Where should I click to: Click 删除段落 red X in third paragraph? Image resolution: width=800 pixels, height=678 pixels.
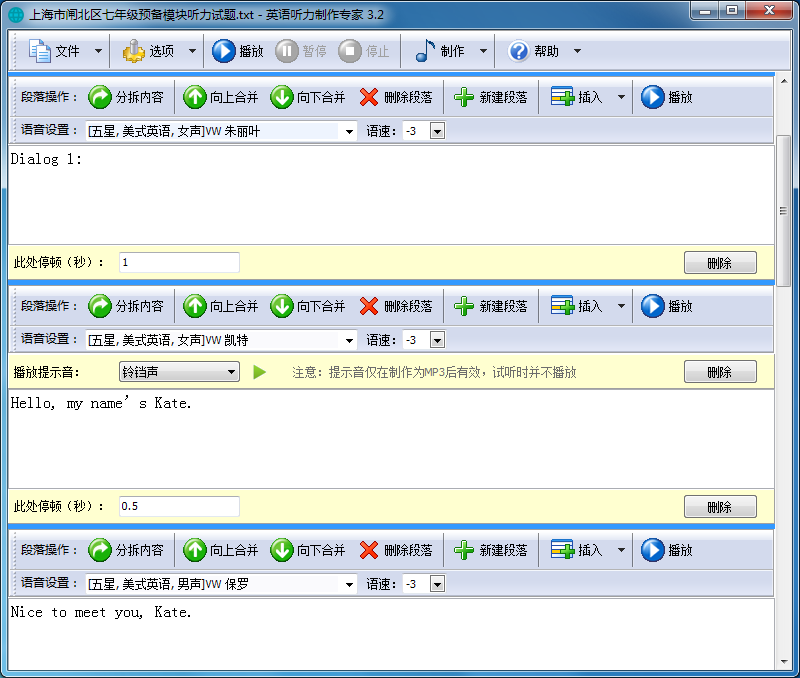(x=396, y=550)
